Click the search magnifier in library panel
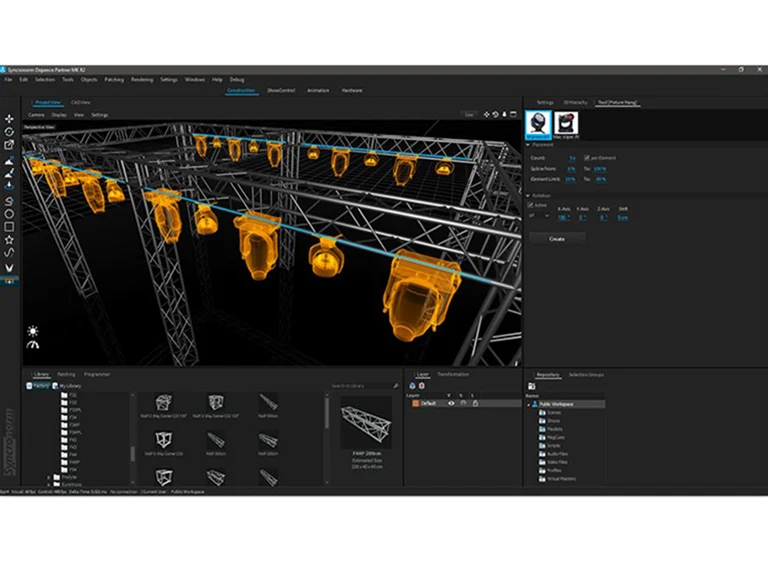This screenshot has height=576, width=768. click(396, 386)
